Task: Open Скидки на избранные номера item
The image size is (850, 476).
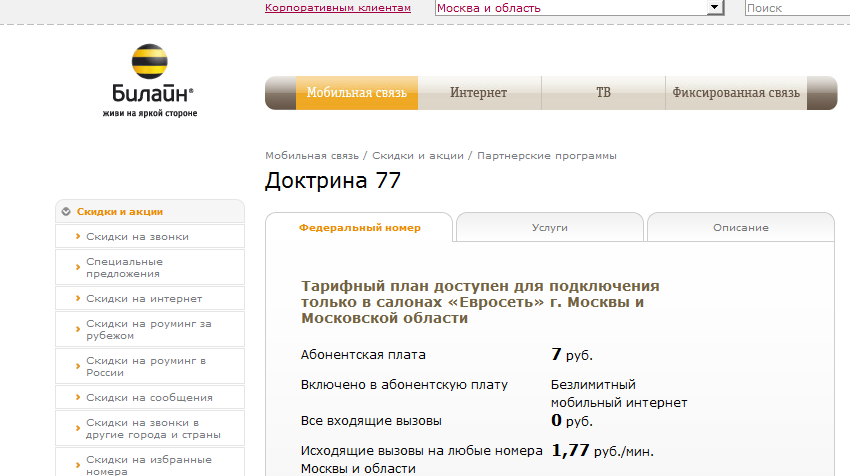Action: (x=150, y=462)
